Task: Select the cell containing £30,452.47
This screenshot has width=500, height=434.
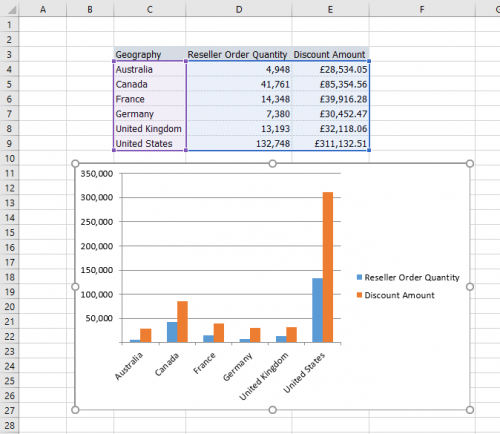Action: point(330,114)
